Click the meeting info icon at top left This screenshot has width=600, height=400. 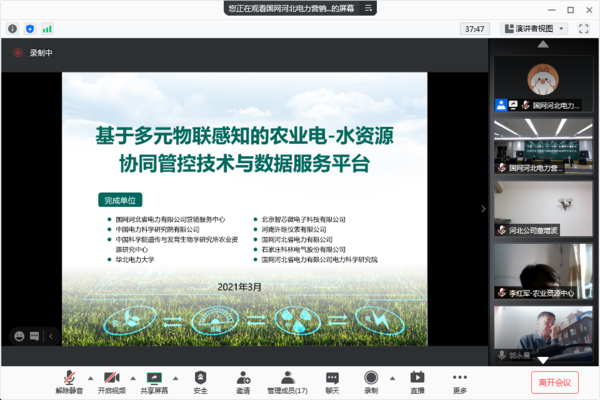[x=12, y=29]
